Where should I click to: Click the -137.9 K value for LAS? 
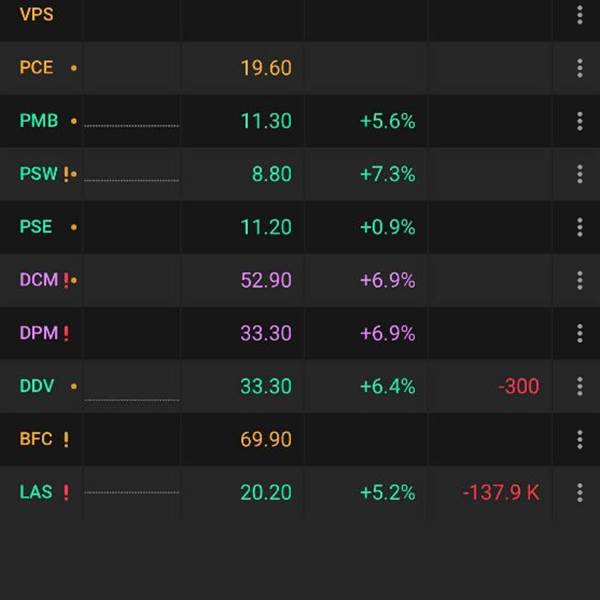[x=501, y=492]
